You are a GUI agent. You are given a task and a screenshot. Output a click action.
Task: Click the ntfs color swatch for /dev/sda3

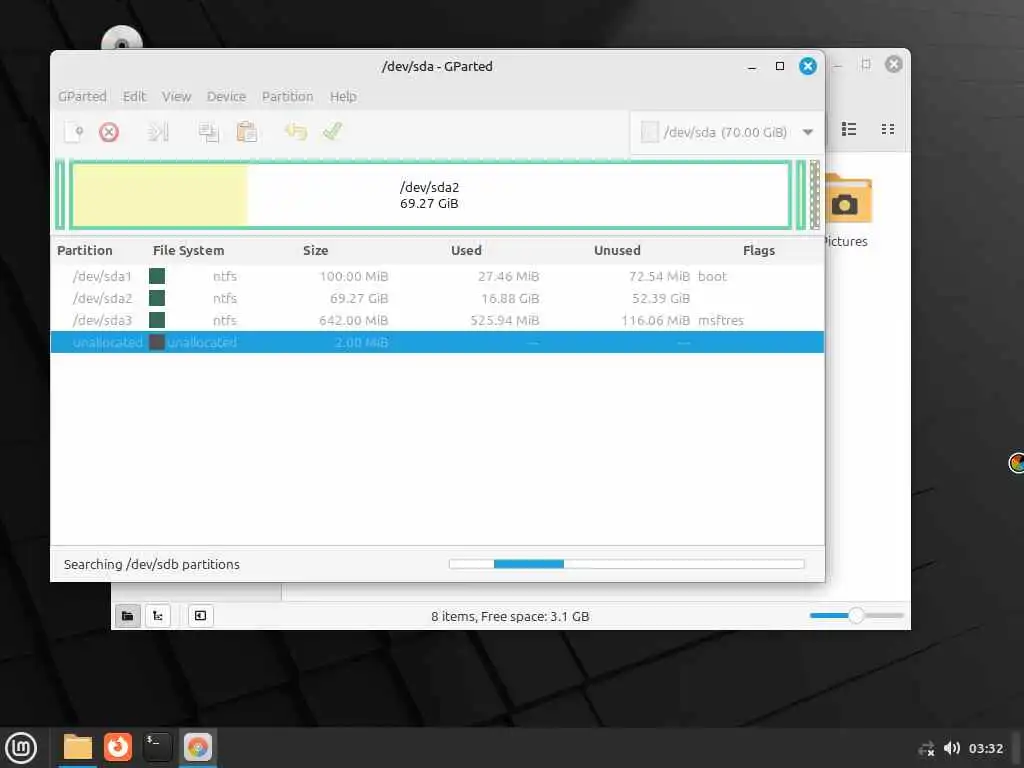click(x=157, y=320)
